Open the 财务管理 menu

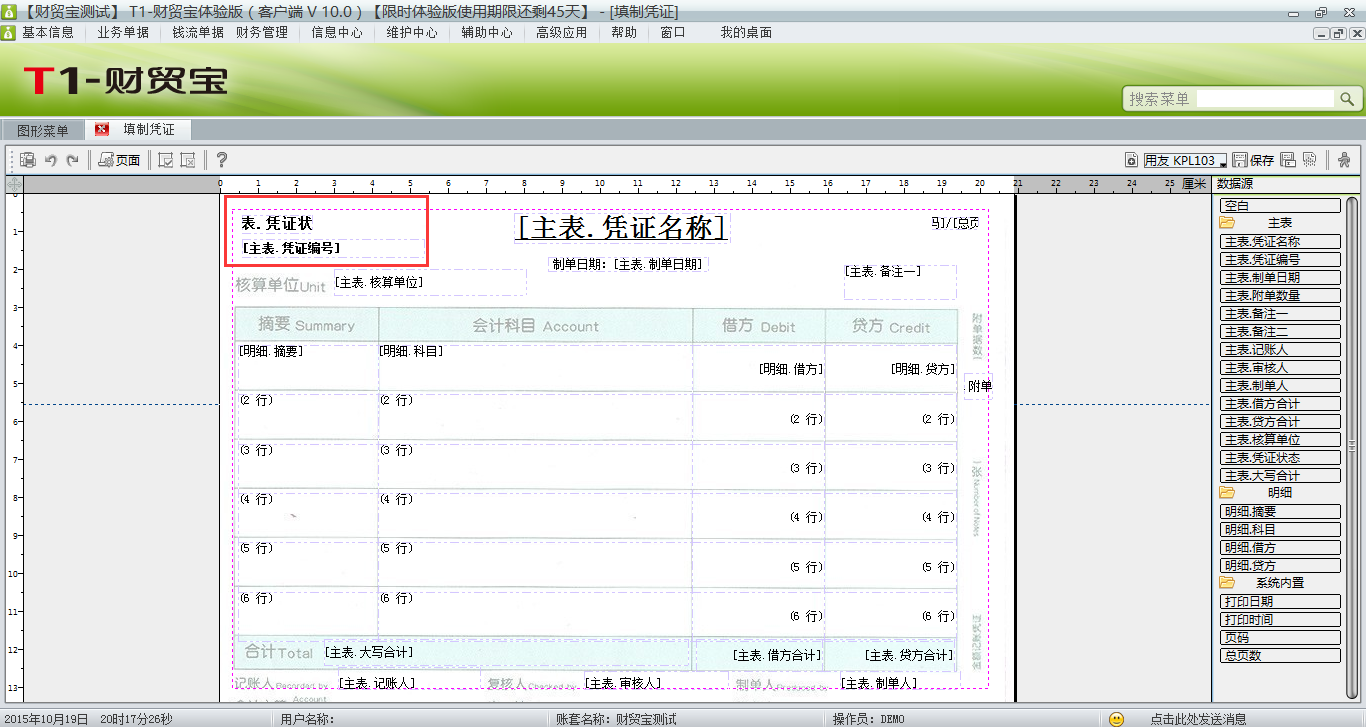(x=262, y=32)
